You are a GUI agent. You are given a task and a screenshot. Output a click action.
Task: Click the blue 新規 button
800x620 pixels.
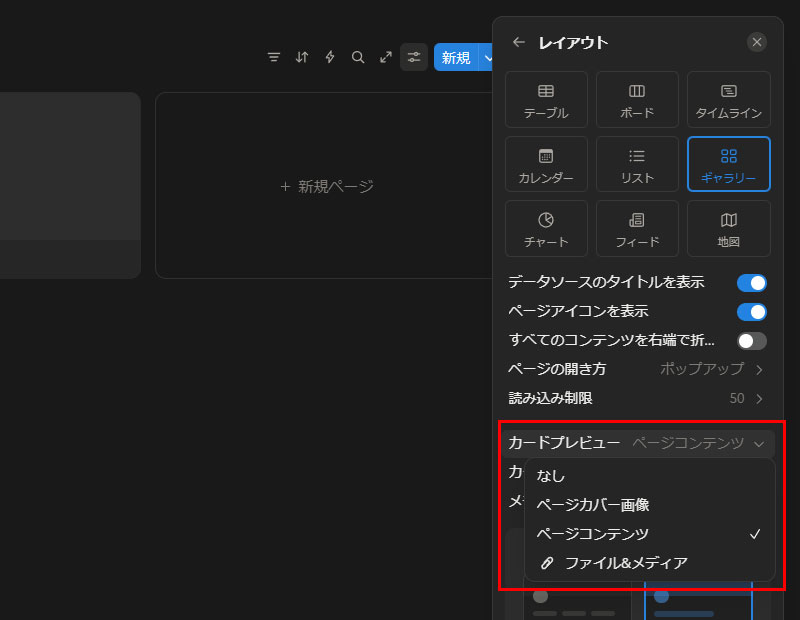pyautogui.click(x=456, y=58)
